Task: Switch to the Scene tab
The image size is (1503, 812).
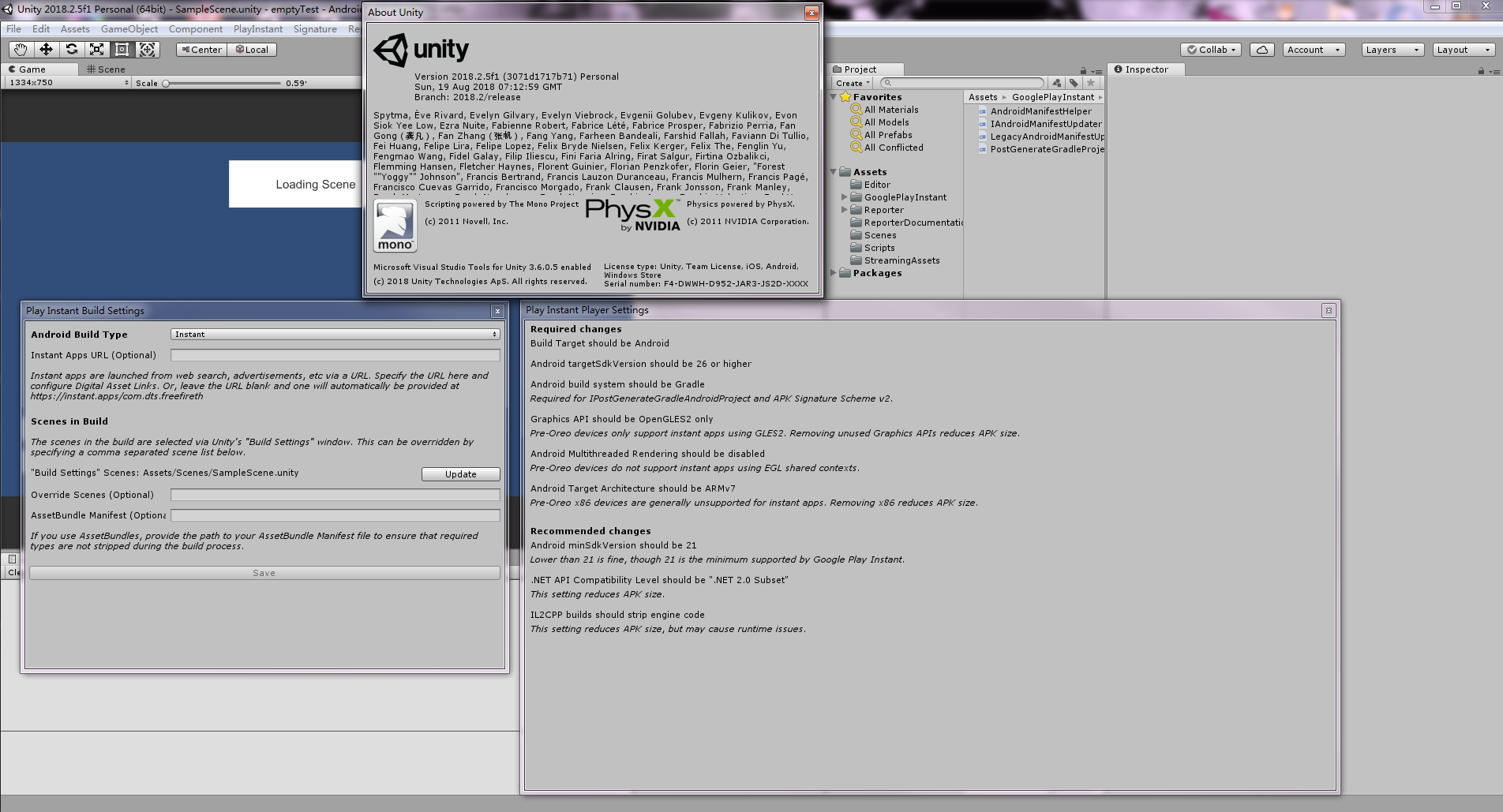Action: pos(106,69)
